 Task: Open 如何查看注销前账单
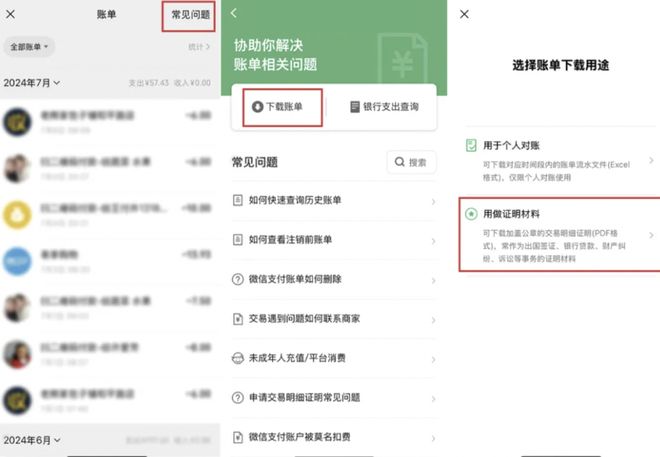(x=334, y=240)
